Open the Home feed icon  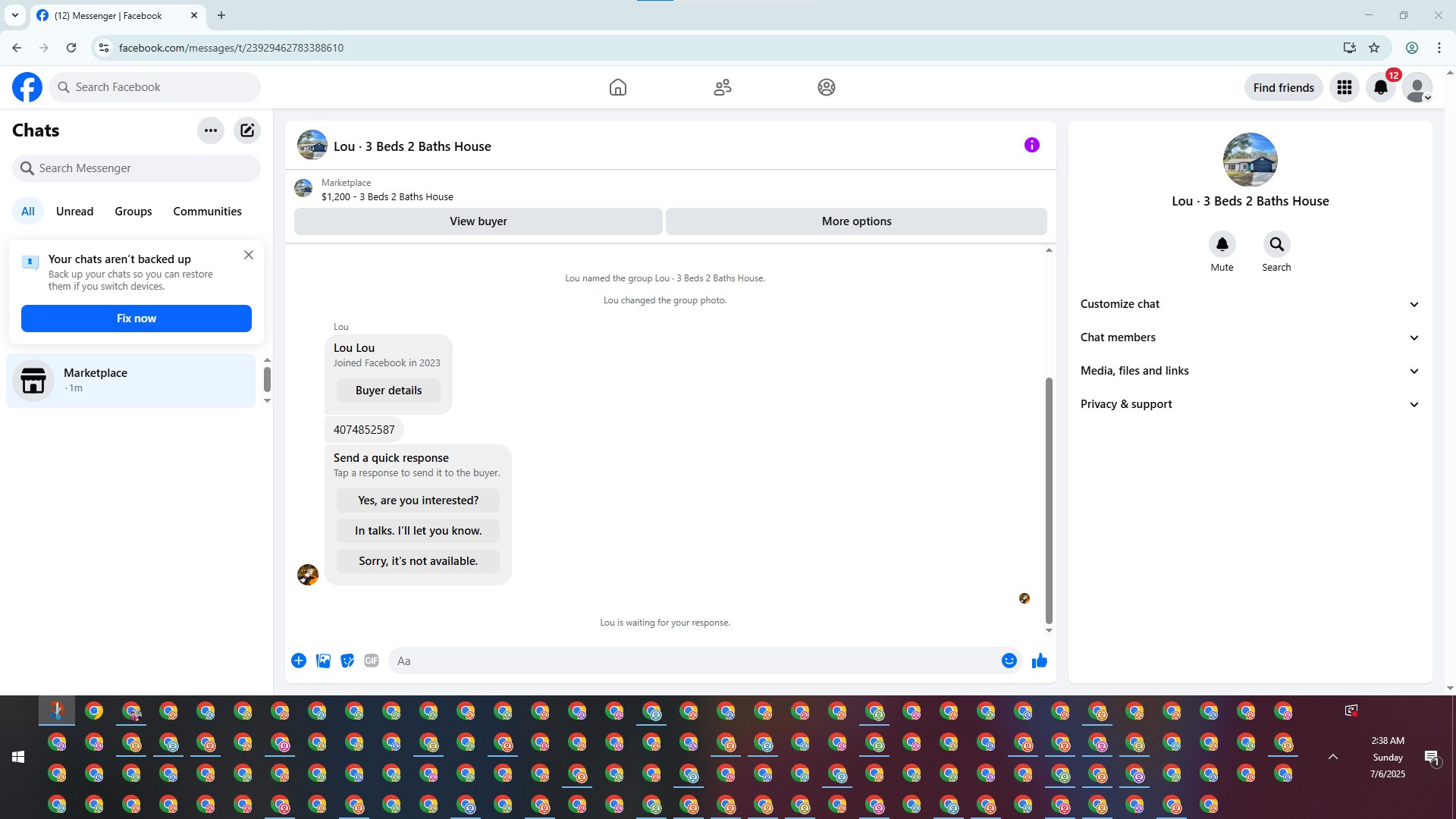coord(617,87)
